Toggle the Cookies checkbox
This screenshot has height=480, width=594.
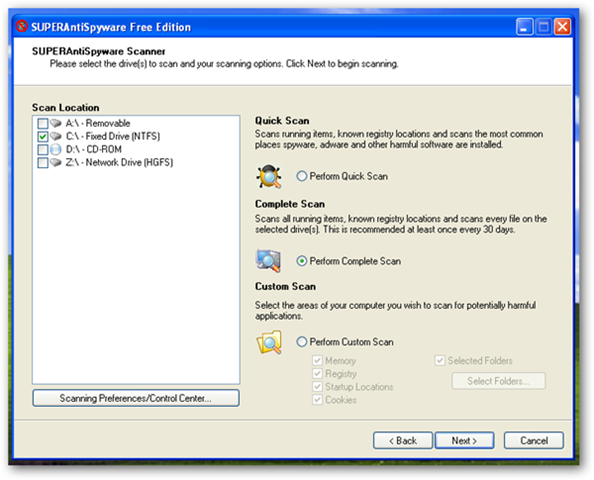pos(317,400)
